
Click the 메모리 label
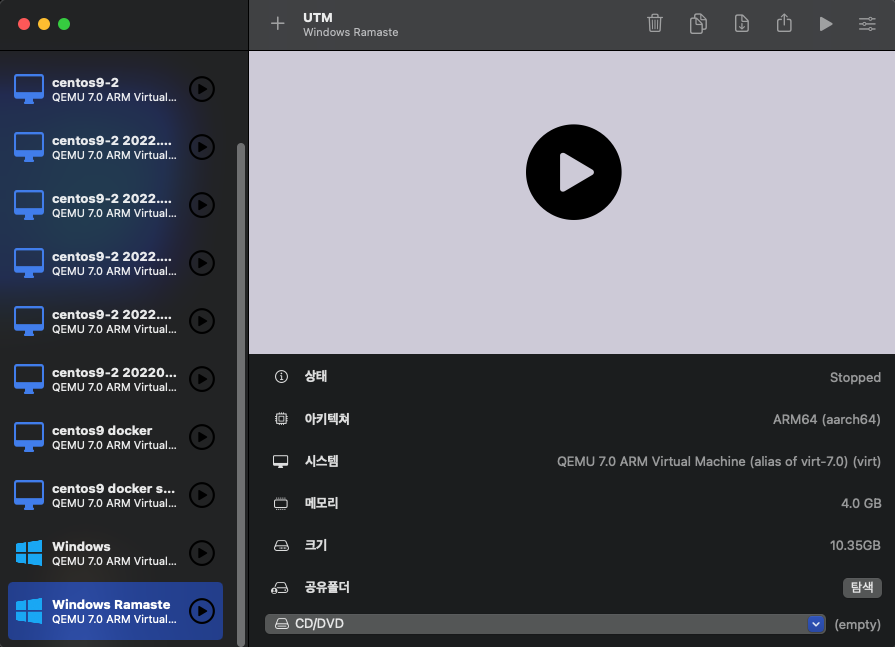coord(321,503)
